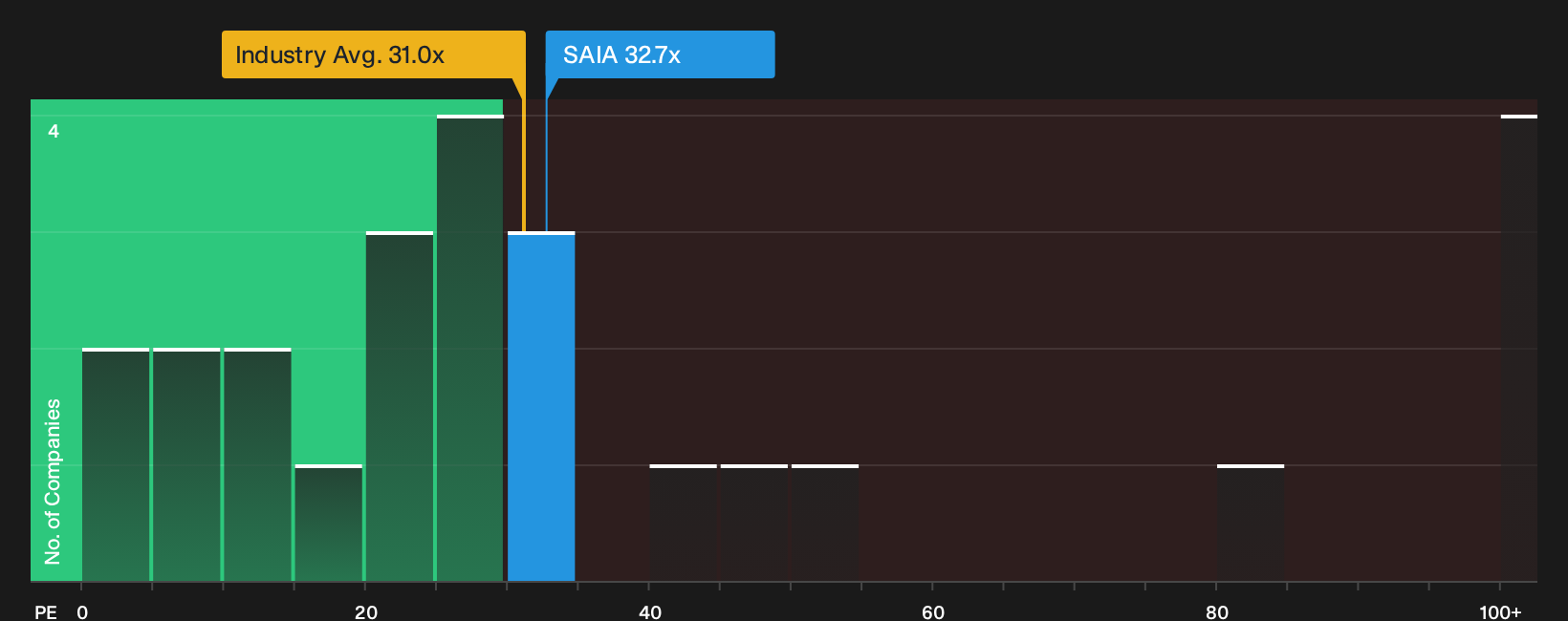Viewport: 1568px width, 621px height.
Task: Click the bar at PE 10-15
Action: 257,465
